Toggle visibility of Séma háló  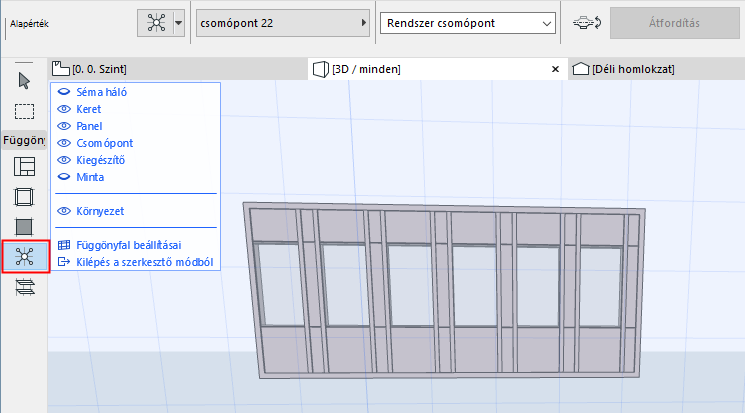click(64, 92)
